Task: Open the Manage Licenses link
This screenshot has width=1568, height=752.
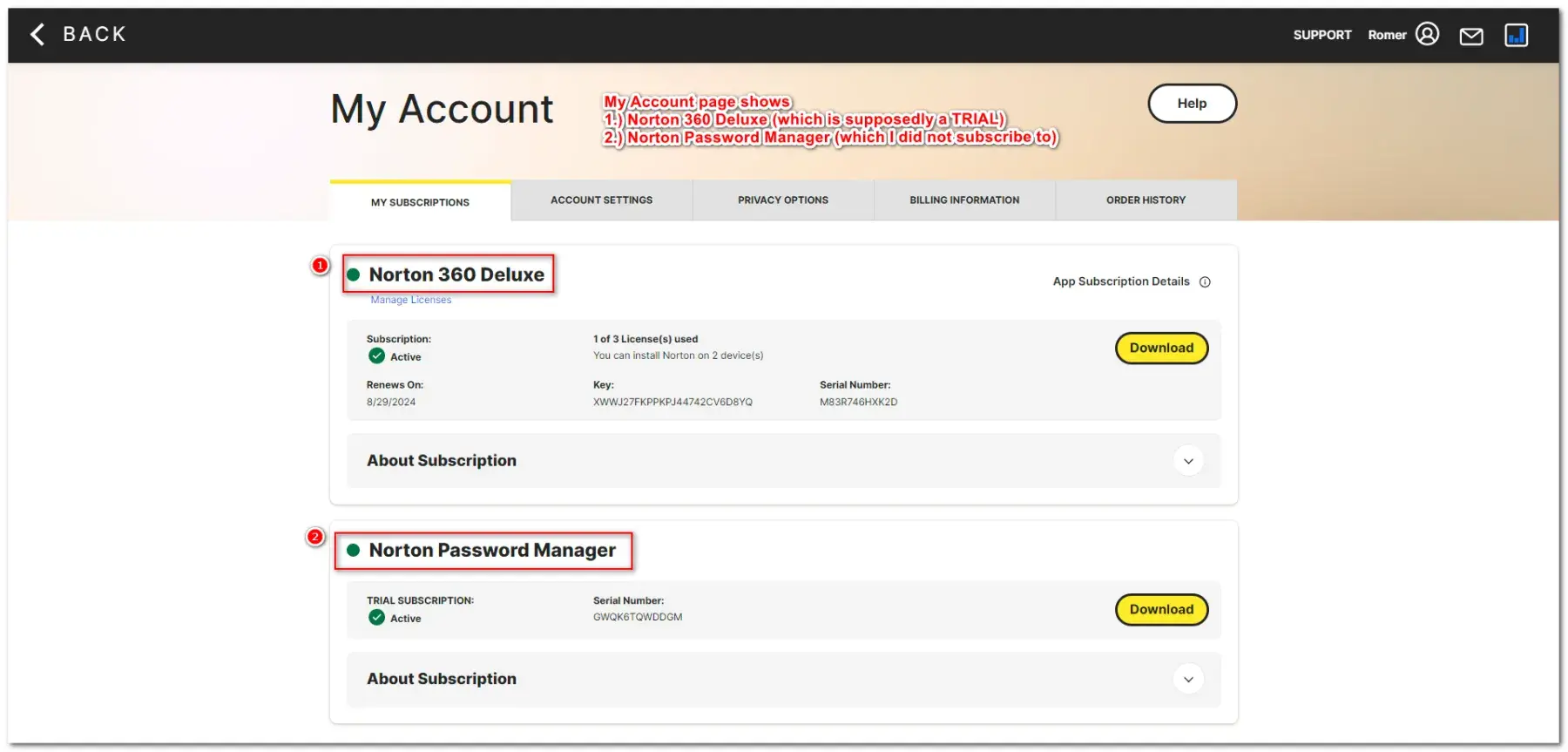Action: click(x=411, y=300)
